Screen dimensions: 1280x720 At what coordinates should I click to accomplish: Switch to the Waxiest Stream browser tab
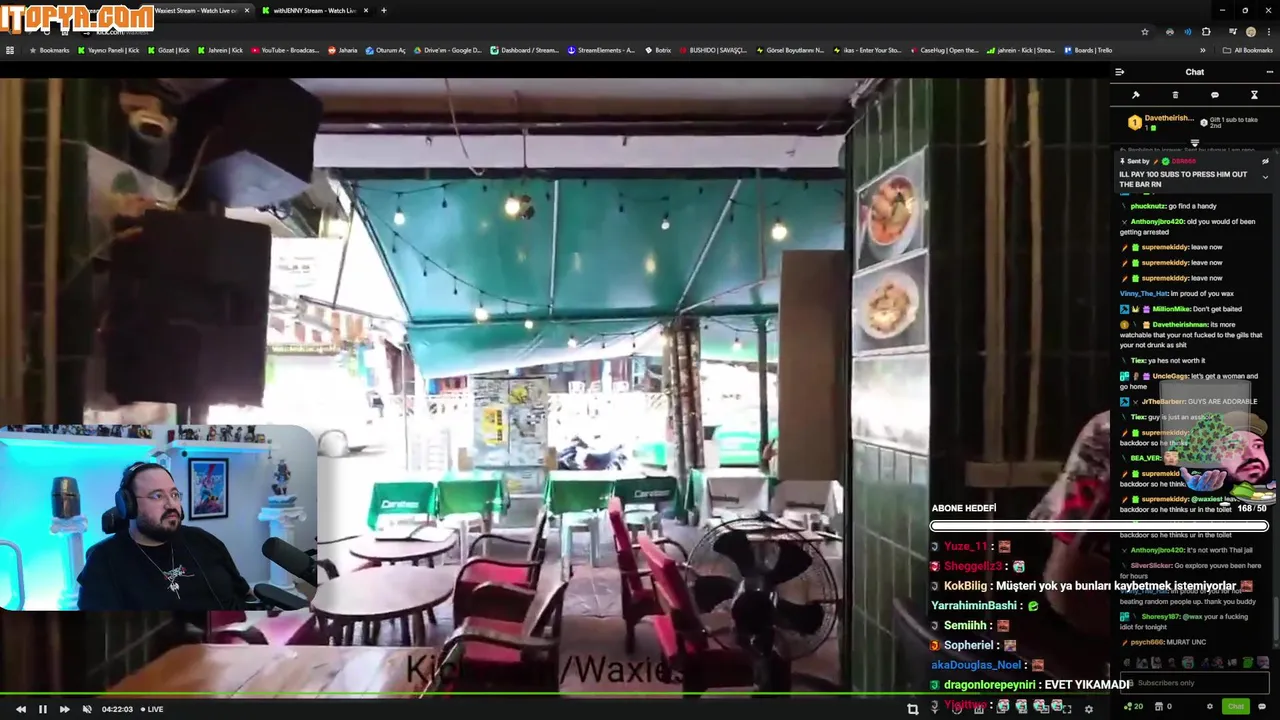pos(196,10)
